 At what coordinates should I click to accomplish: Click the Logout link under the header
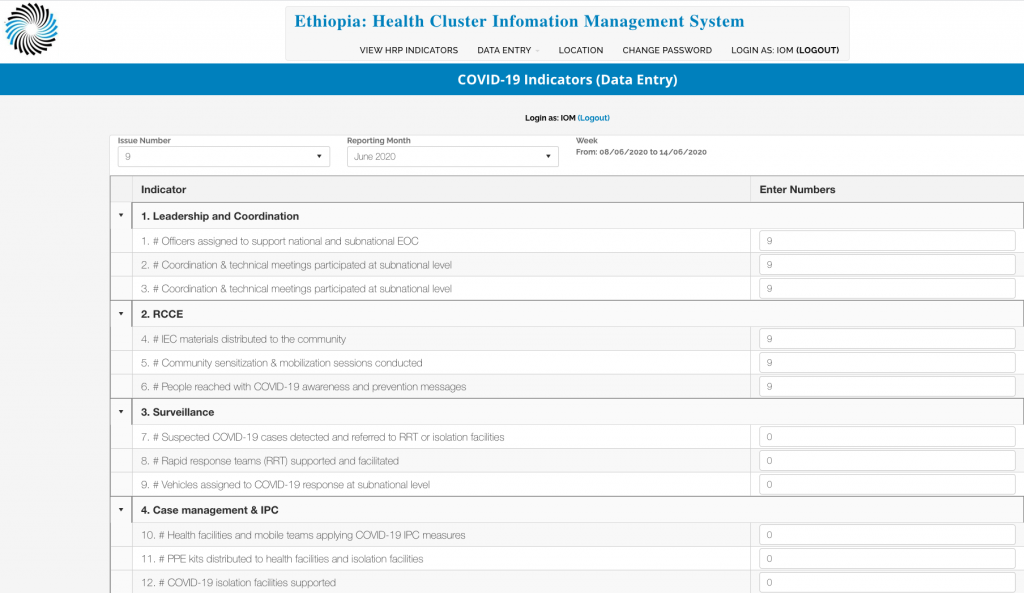594,118
